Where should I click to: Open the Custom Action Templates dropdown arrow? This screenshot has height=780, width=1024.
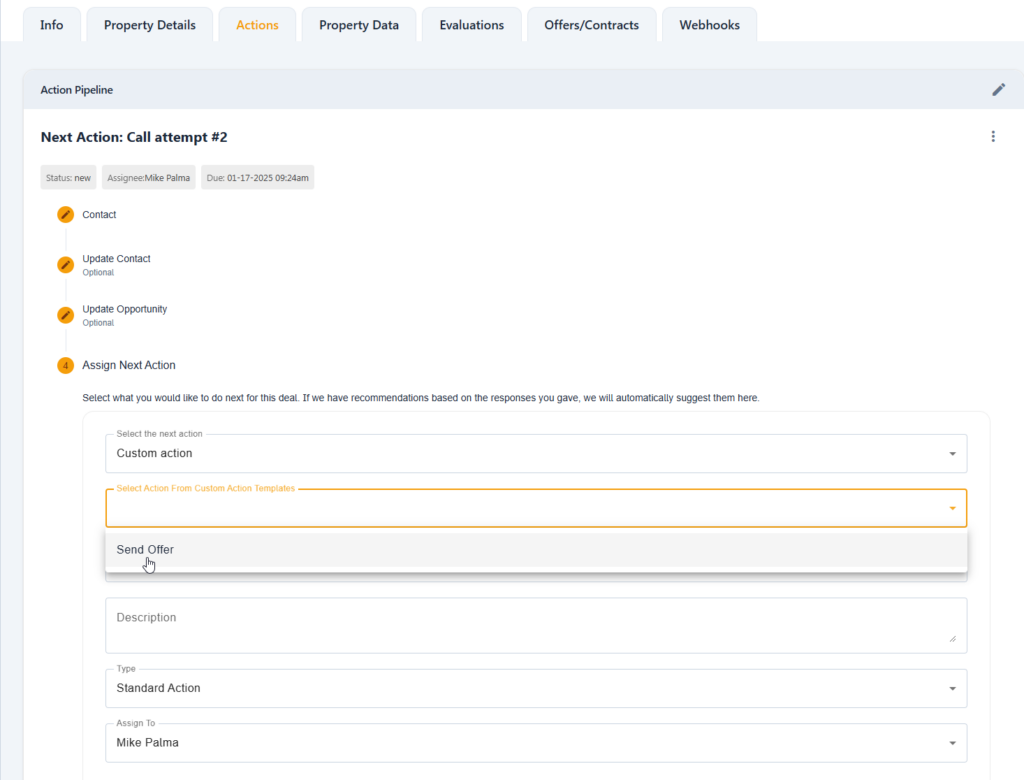tap(951, 509)
